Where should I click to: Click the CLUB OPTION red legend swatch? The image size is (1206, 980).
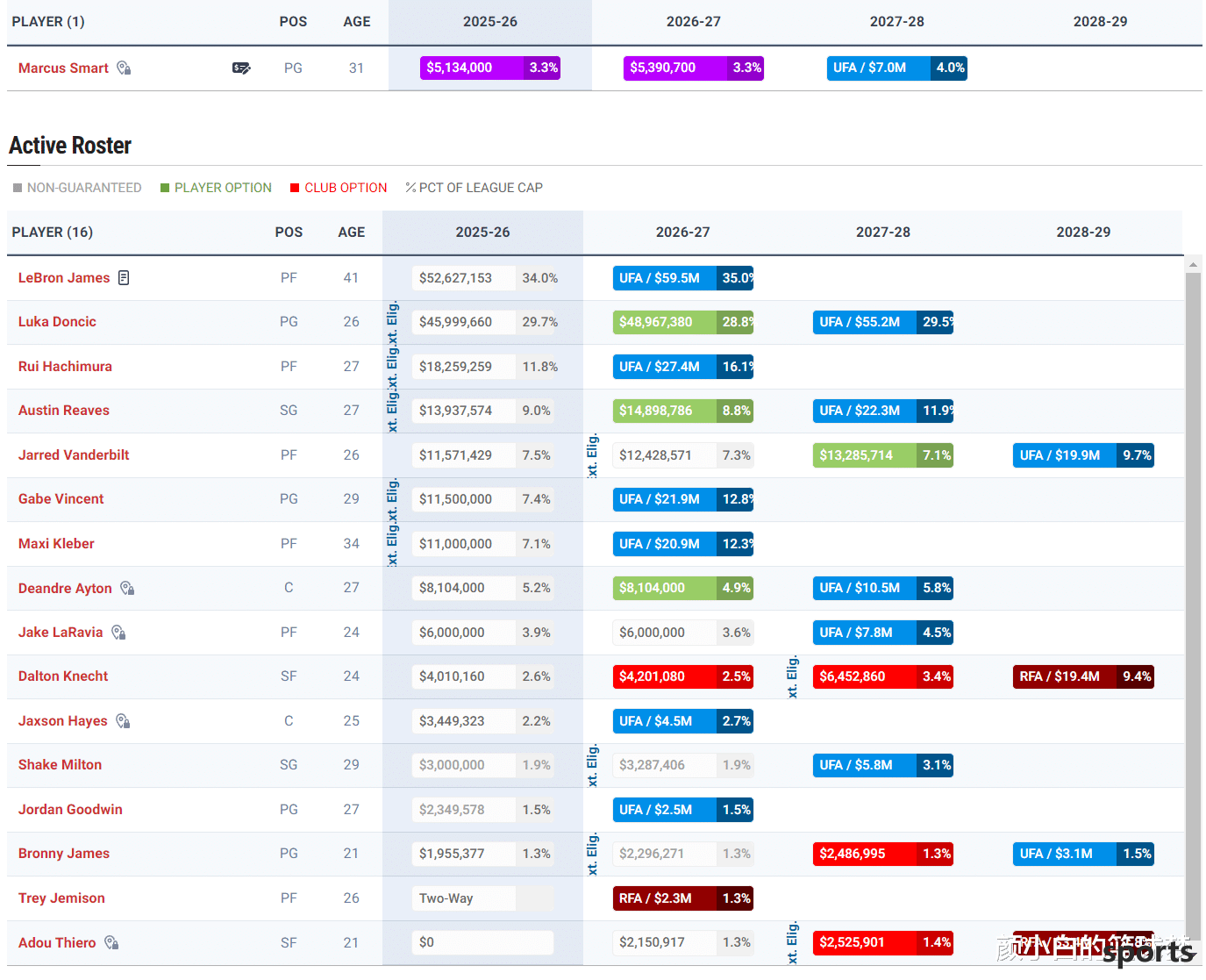point(295,188)
